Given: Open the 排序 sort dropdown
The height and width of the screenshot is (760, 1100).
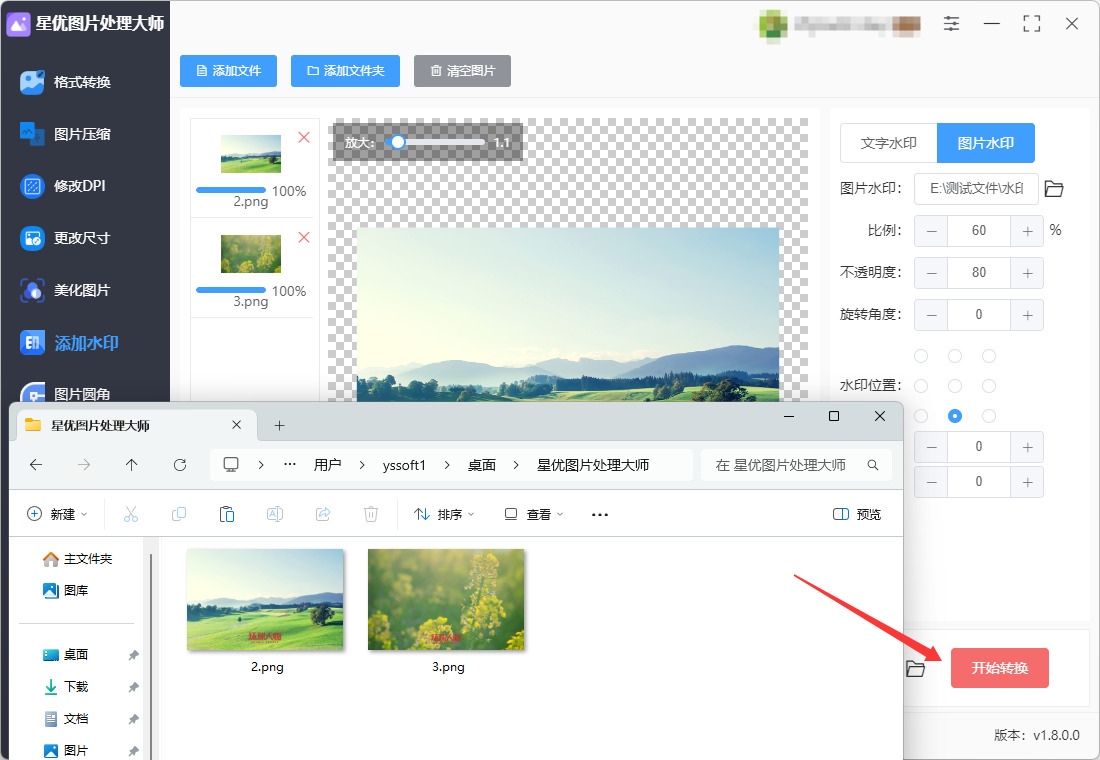Looking at the screenshot, I should [x=444, y=514].
